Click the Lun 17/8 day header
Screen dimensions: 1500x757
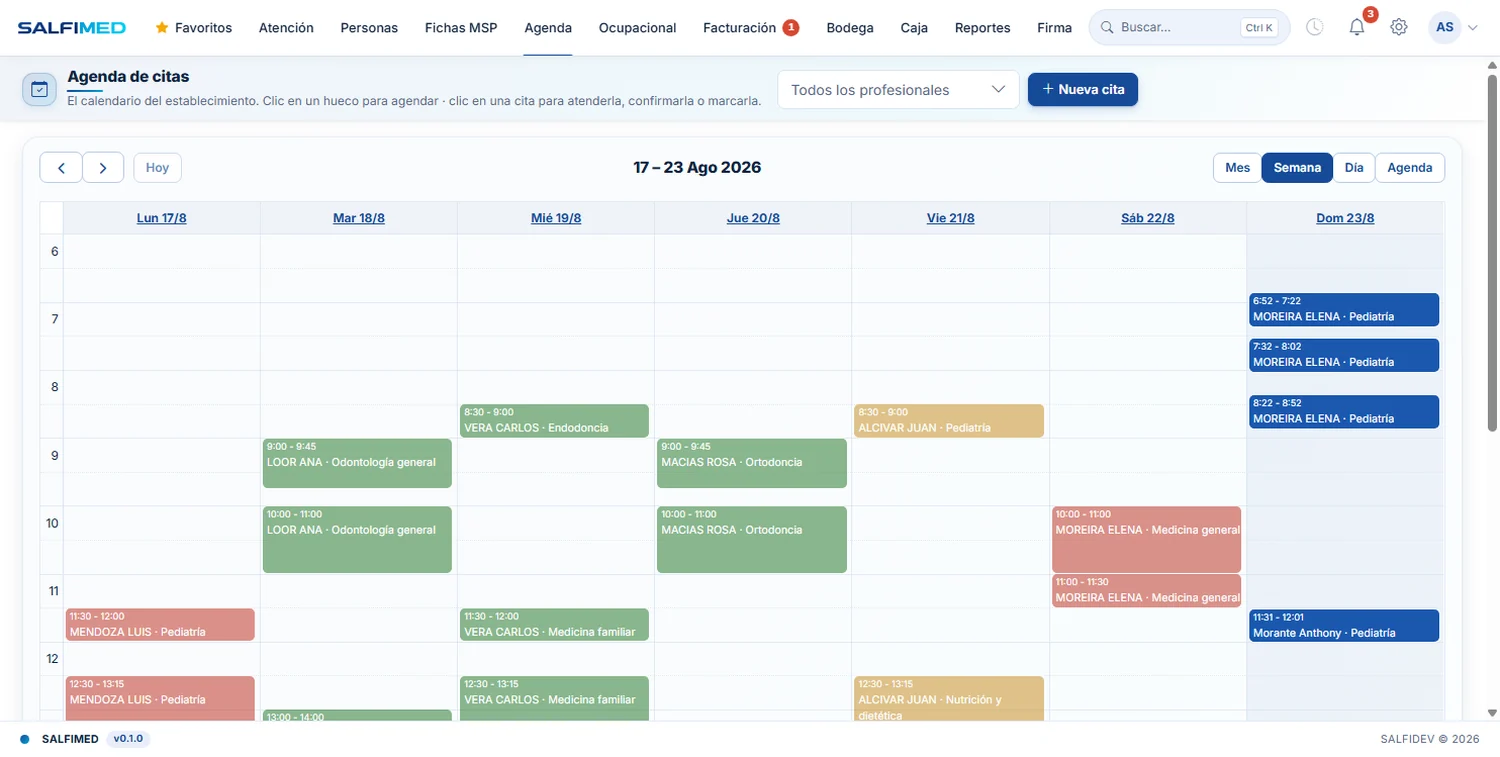tap(162, 218)
